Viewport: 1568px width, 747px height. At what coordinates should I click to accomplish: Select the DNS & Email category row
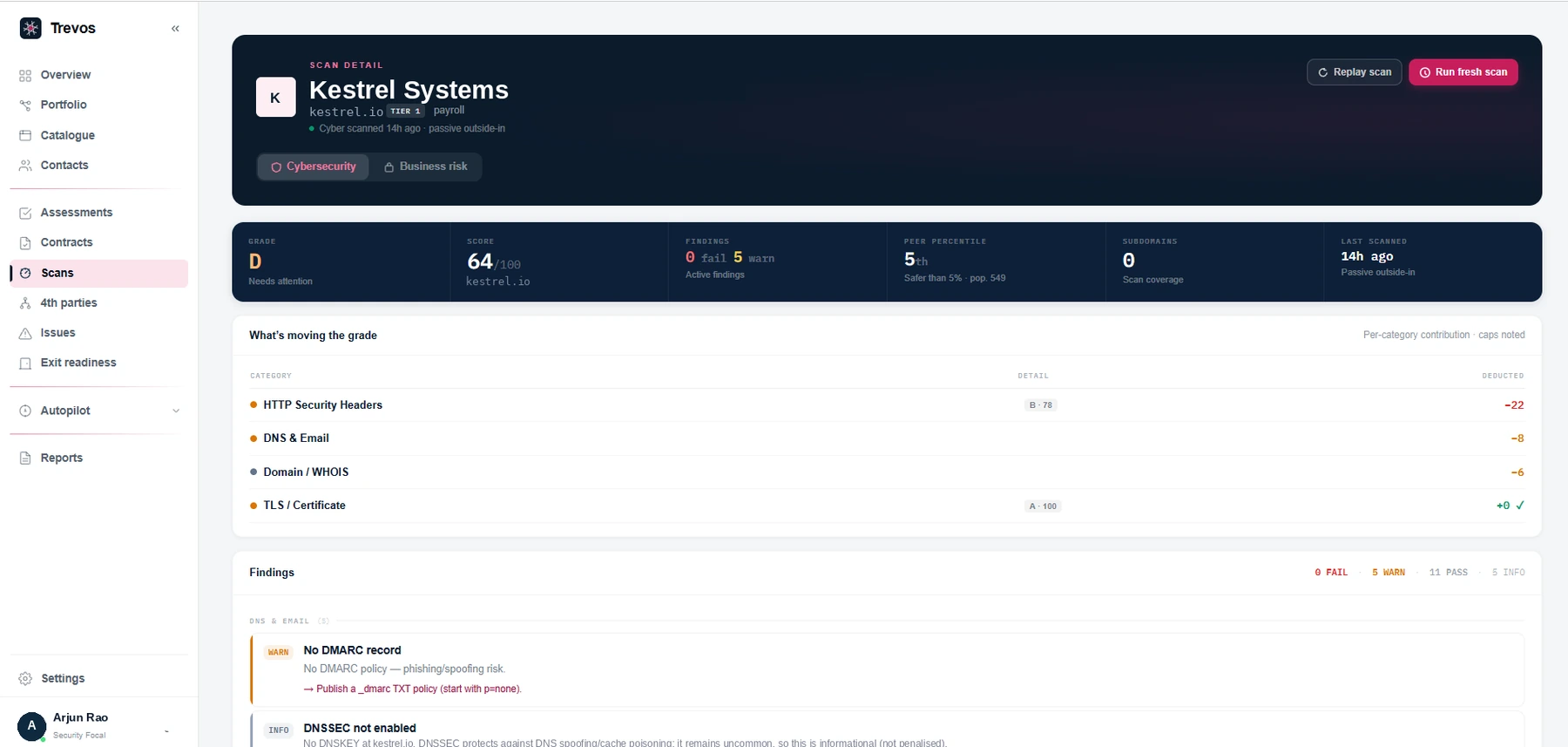coord(887,438)
